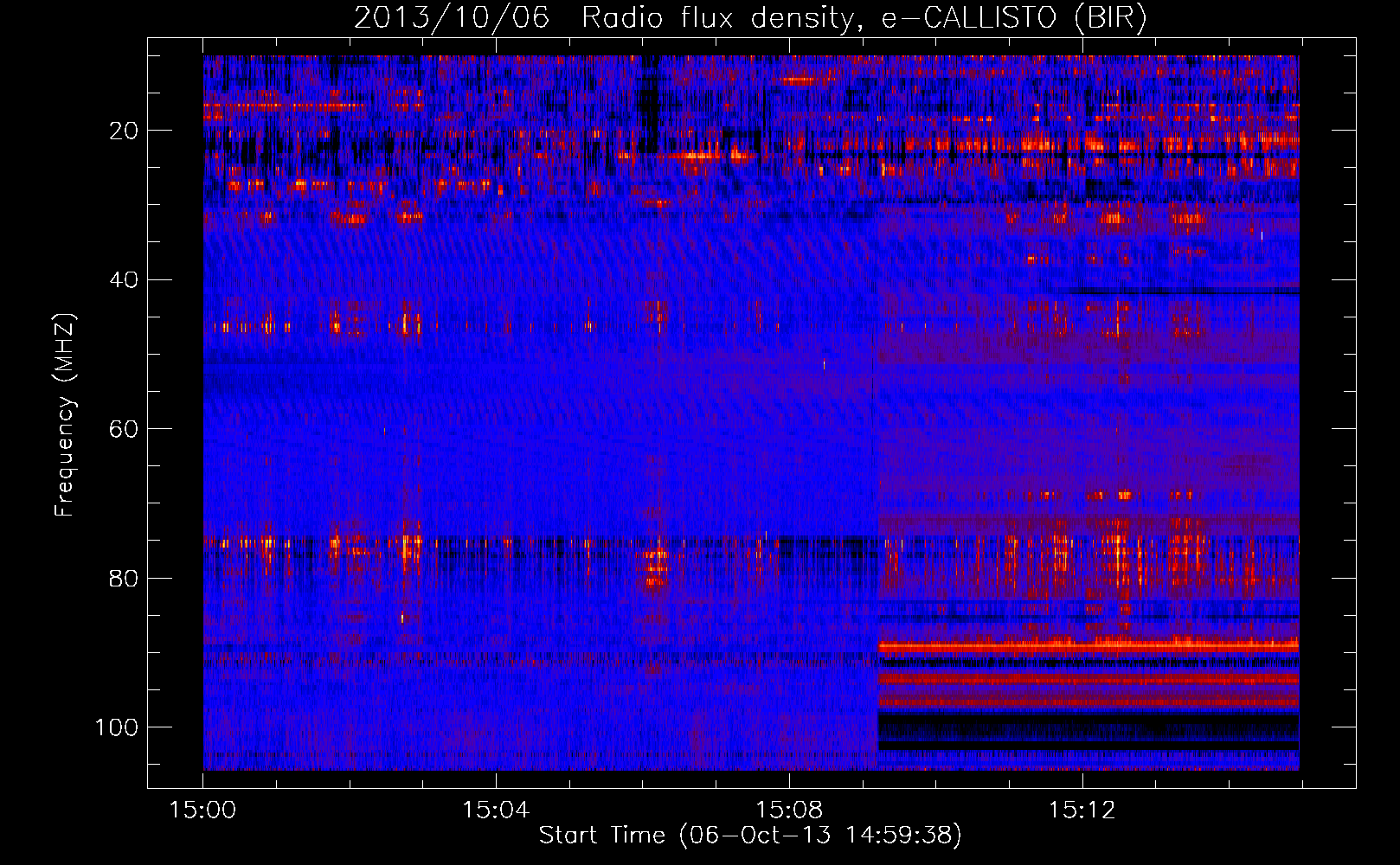Select the '15:04' time tick label
The width and height of the screenshot is (1400, 865).
[x=496, y=810]
